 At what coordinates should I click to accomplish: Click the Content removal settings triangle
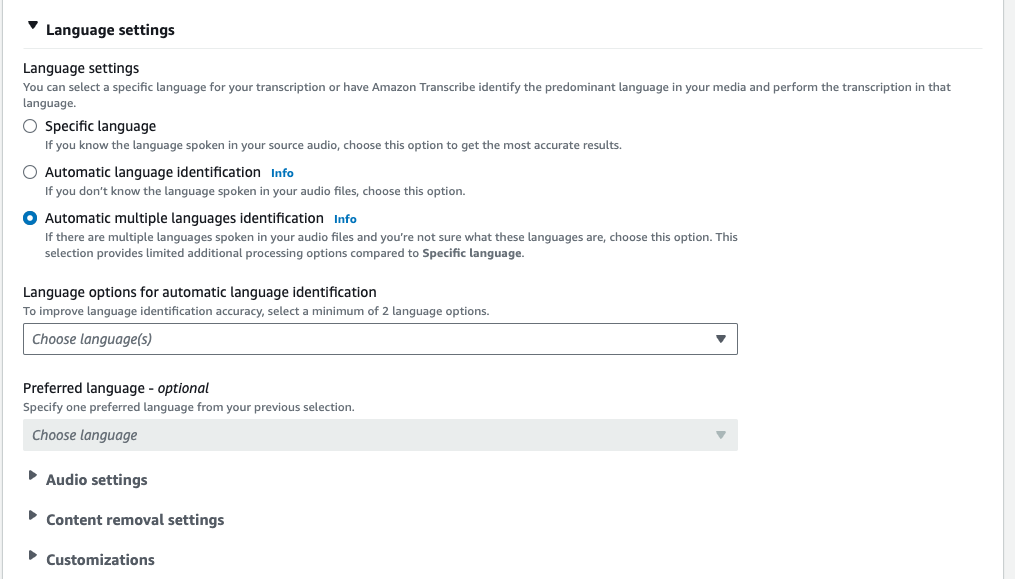(33, 519)
